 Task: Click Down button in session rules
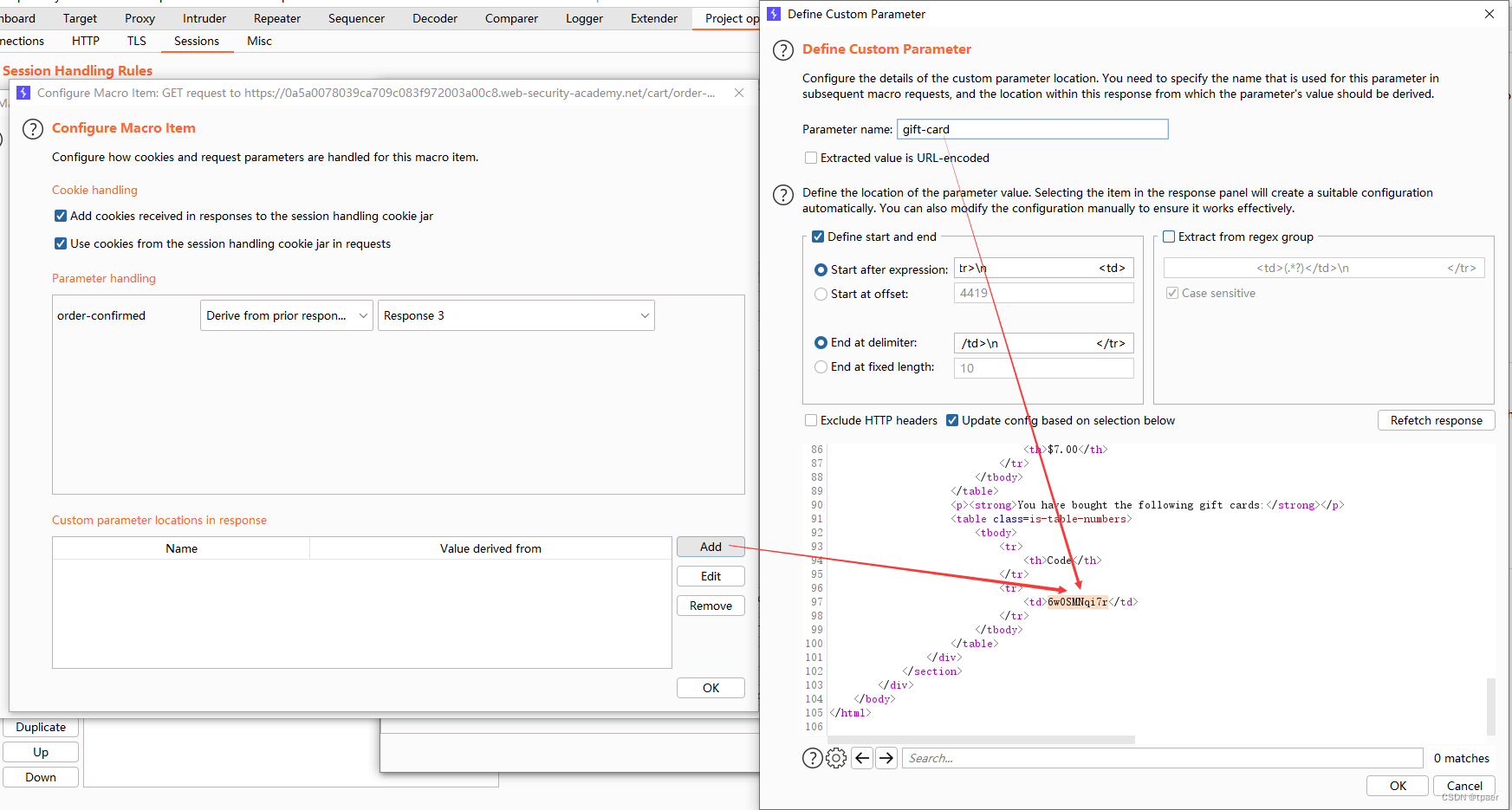[x=41, y=777]
